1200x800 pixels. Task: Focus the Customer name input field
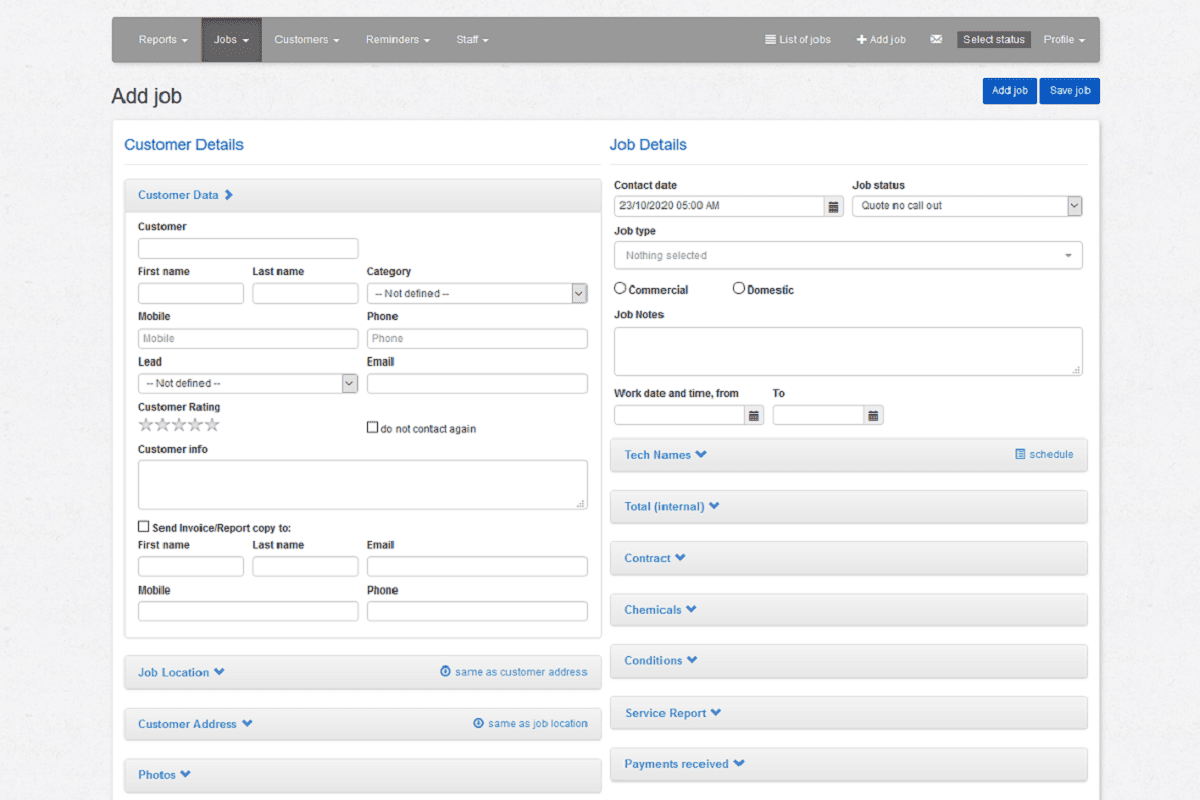[x=248, y=249]
